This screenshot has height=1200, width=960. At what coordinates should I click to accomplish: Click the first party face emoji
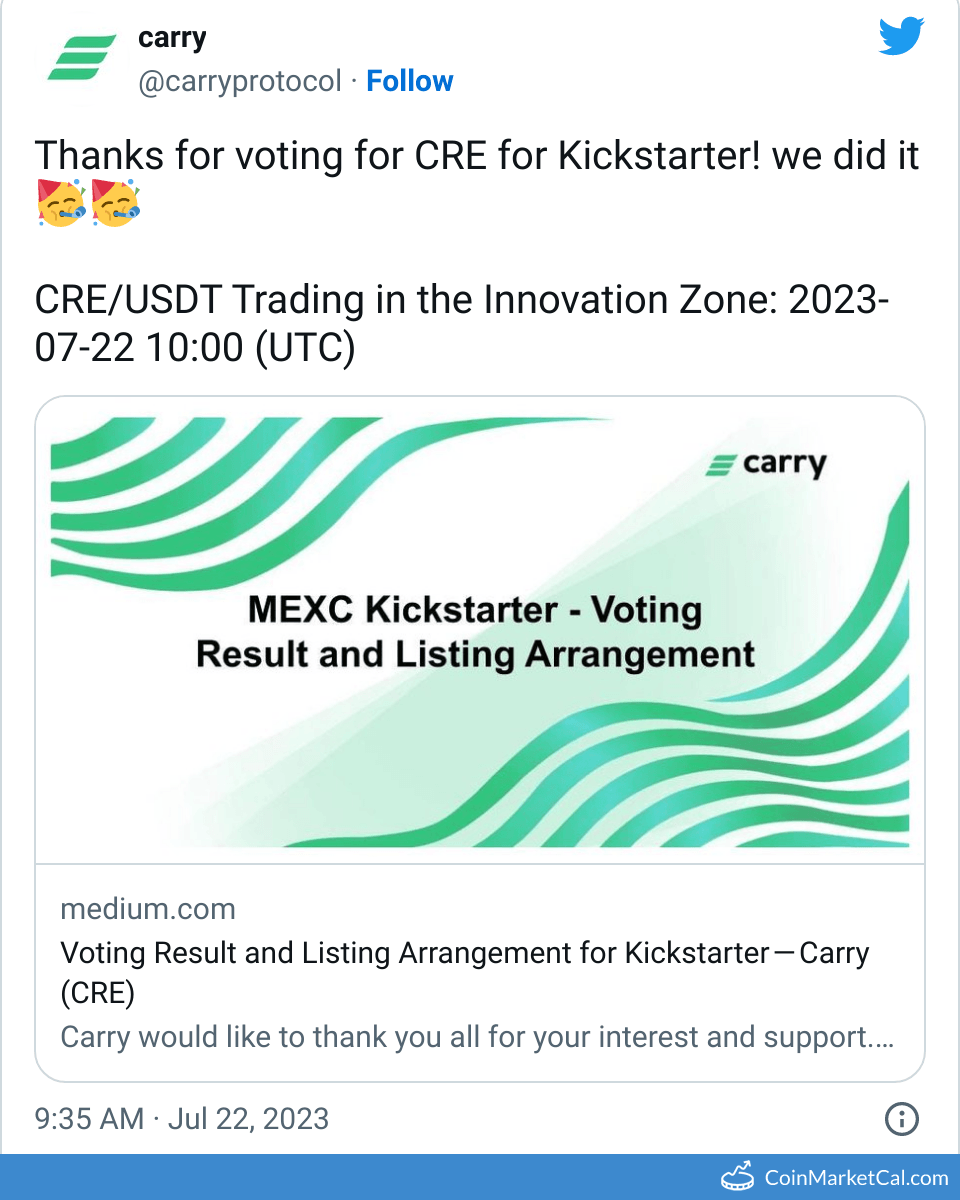(61, 203)
